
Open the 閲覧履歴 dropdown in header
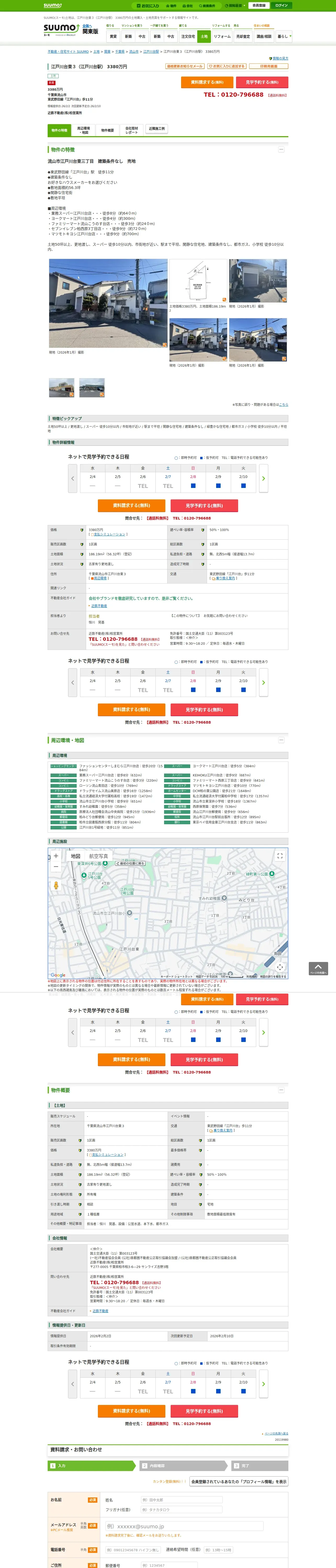(x=235, y=5)
